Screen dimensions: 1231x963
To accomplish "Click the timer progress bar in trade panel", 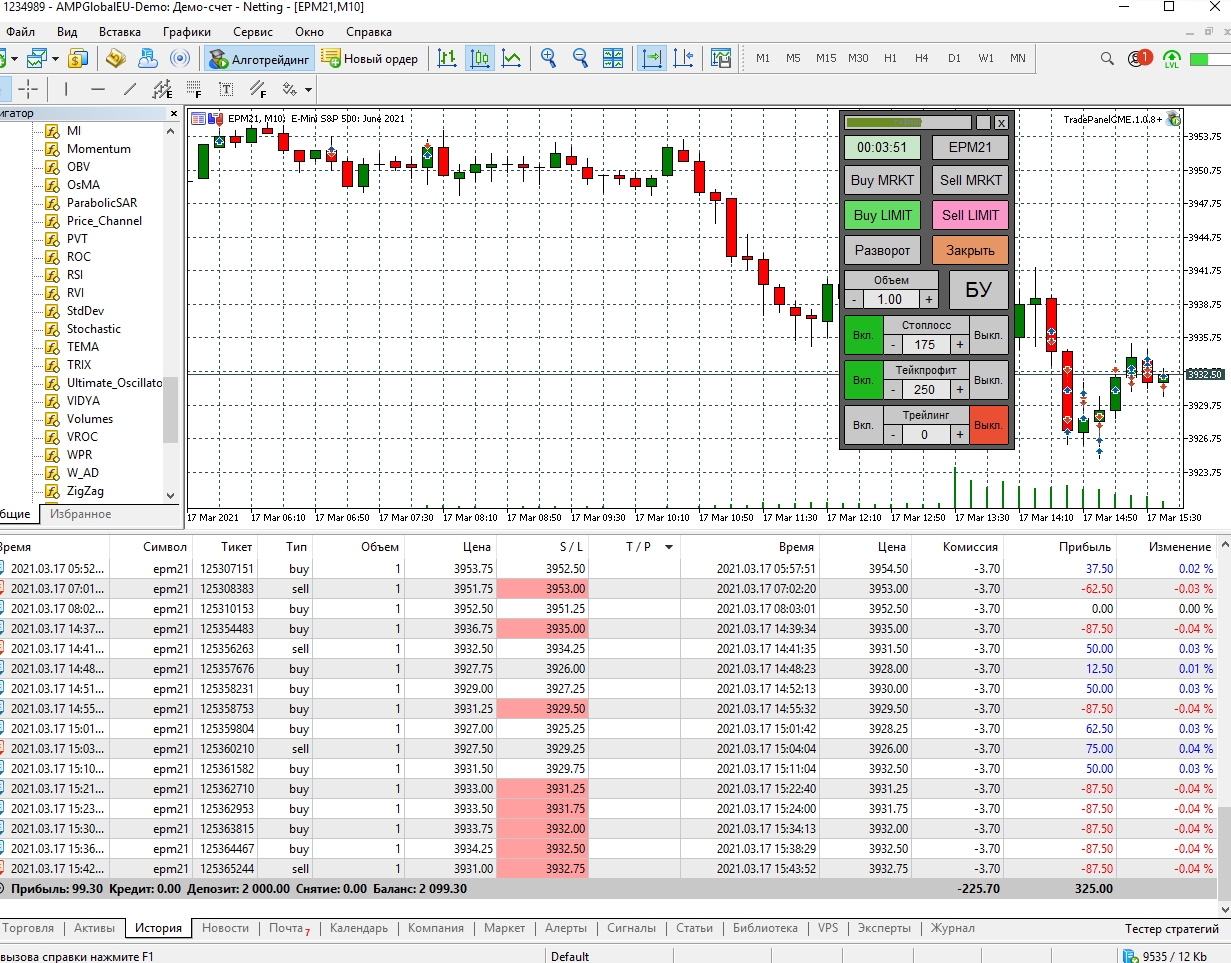I will point(907,123).
